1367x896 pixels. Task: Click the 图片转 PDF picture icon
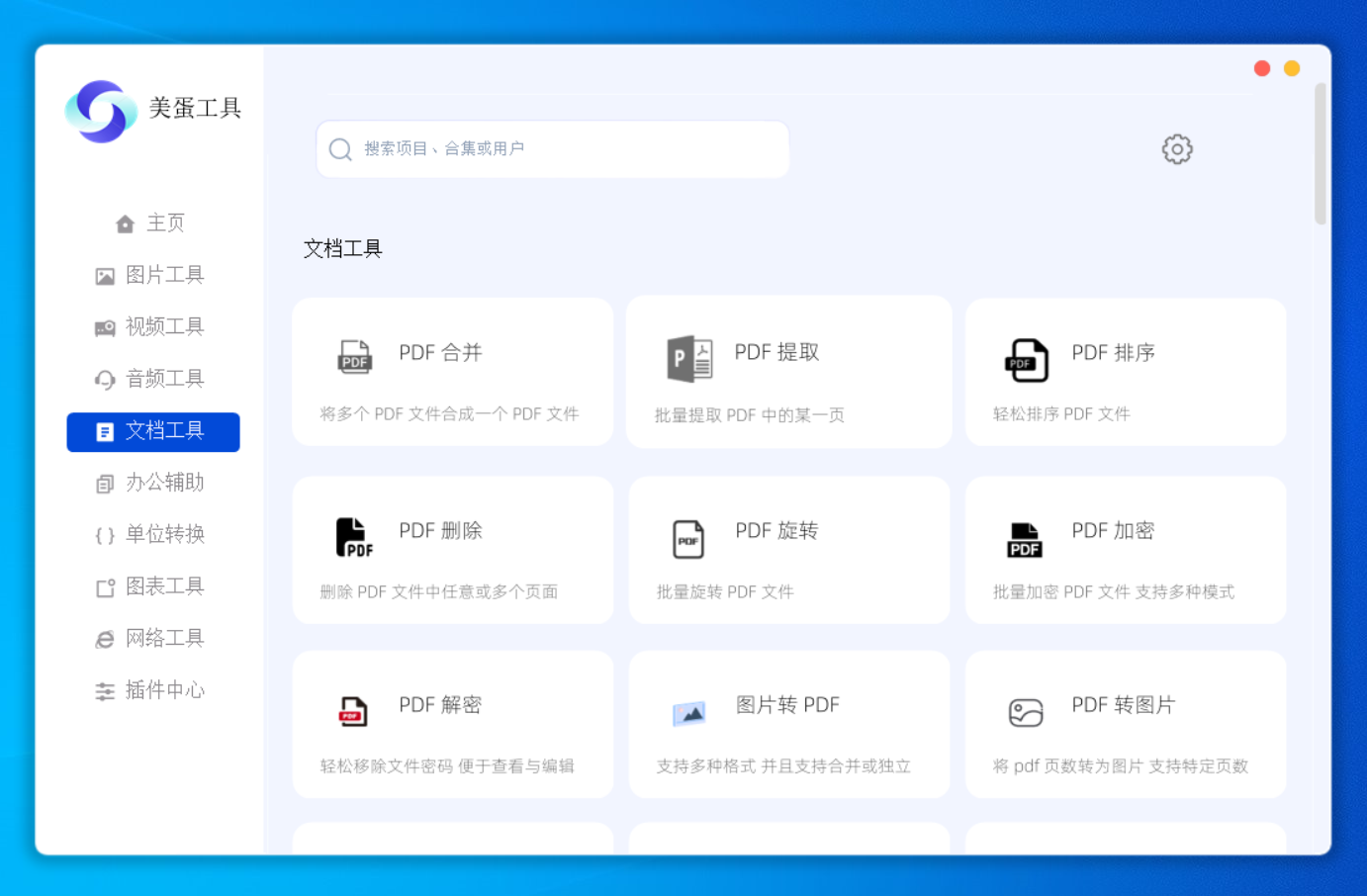coord(689,712)
